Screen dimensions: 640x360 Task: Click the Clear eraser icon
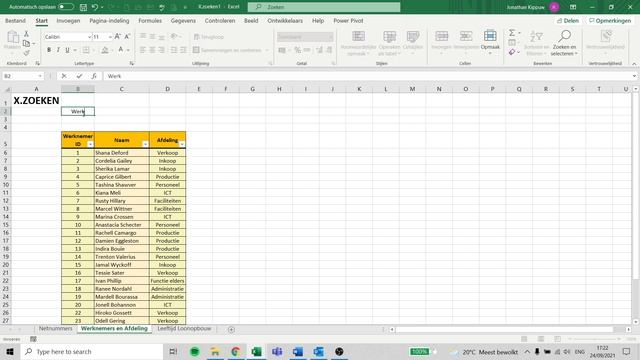512,52
